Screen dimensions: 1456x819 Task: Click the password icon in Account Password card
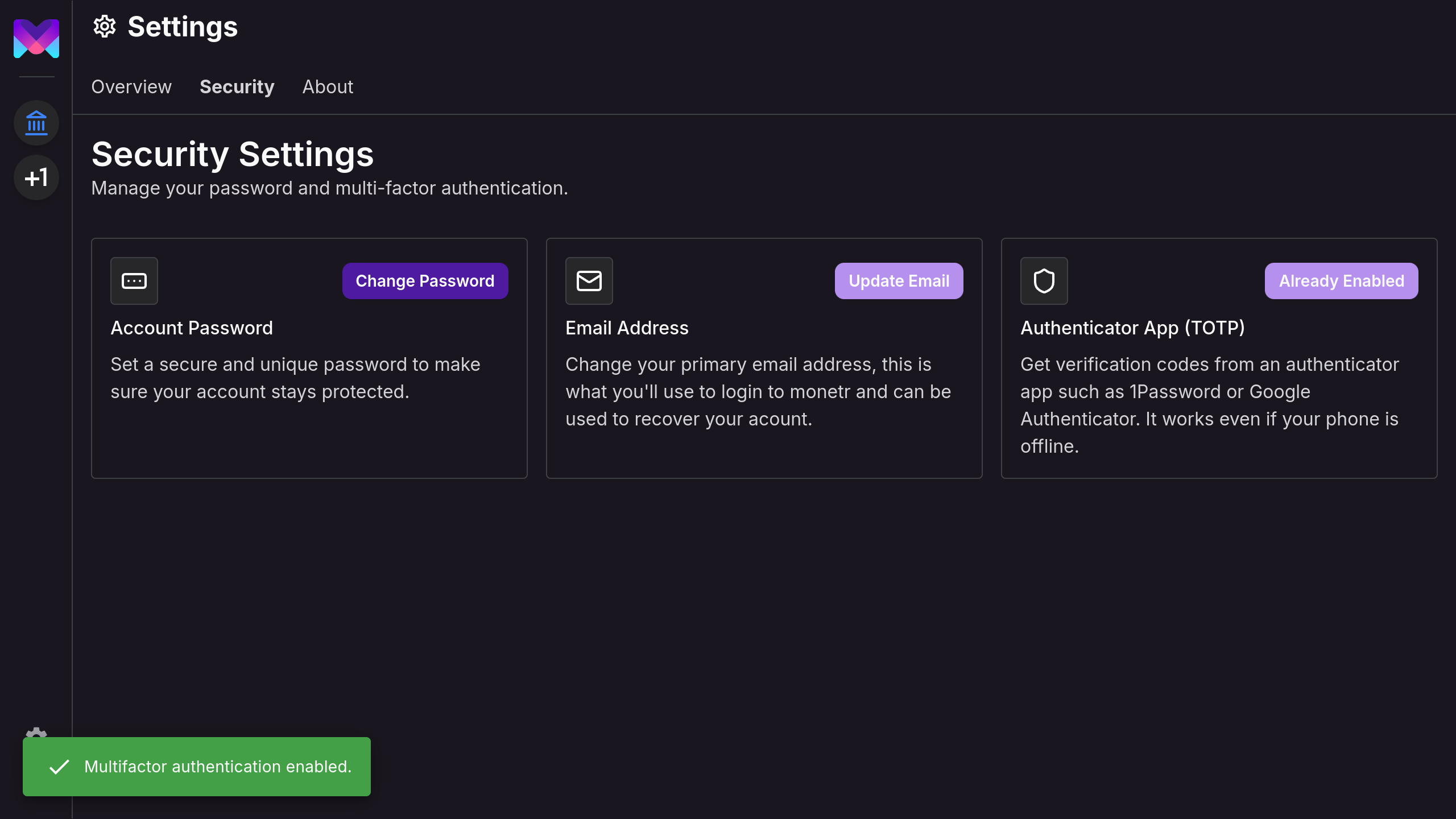[x=134, y=281]
